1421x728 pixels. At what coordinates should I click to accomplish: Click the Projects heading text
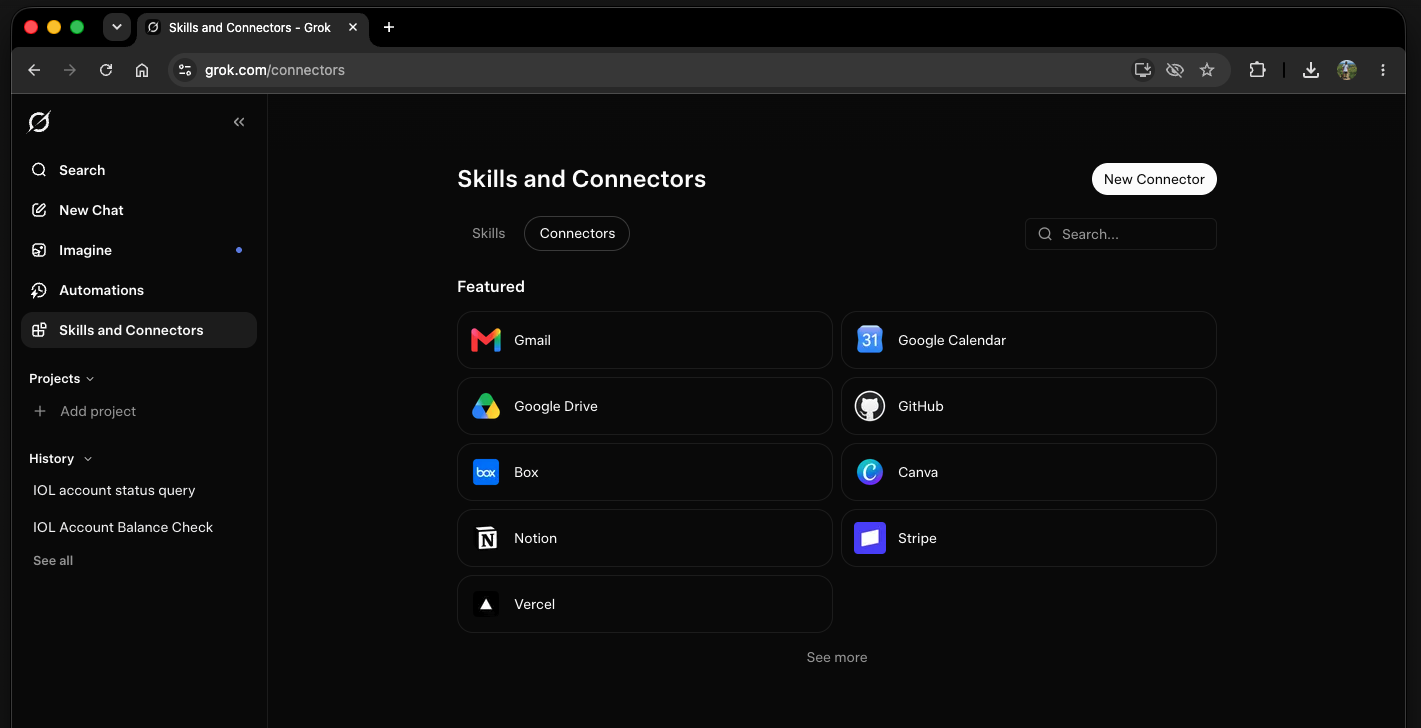pos(54,379)
